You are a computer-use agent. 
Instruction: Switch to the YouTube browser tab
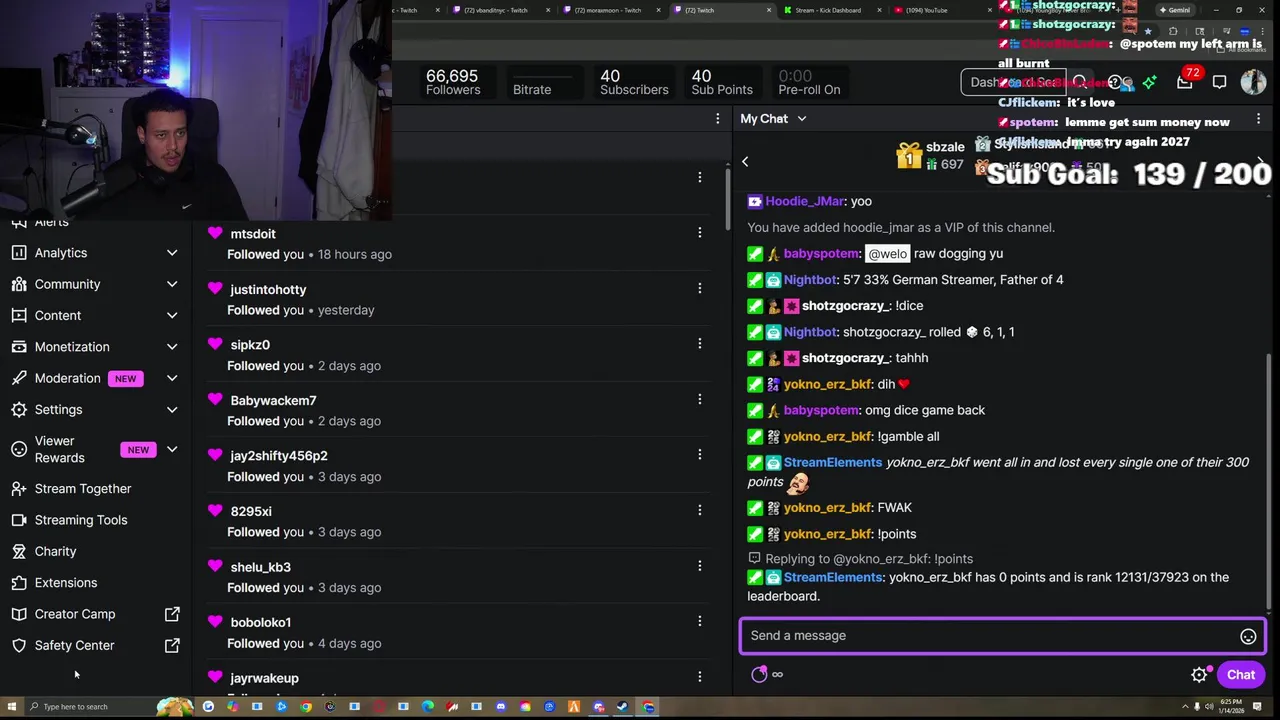(x=935, y=10)
